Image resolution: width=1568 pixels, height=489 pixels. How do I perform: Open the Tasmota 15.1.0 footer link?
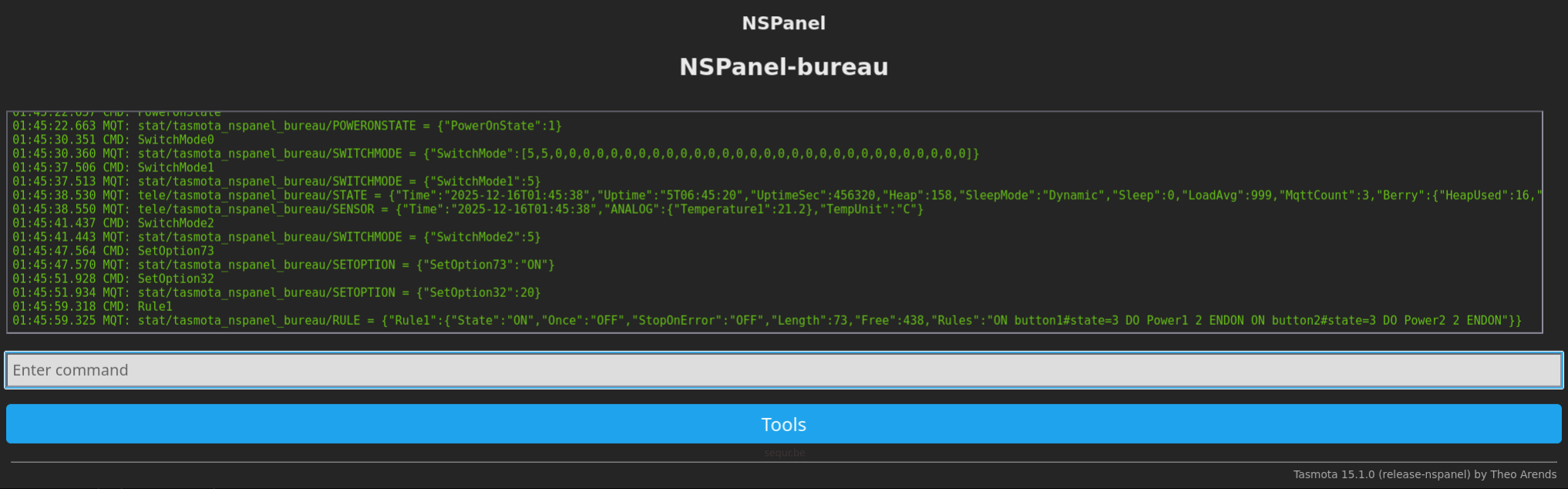(1424, 474)
